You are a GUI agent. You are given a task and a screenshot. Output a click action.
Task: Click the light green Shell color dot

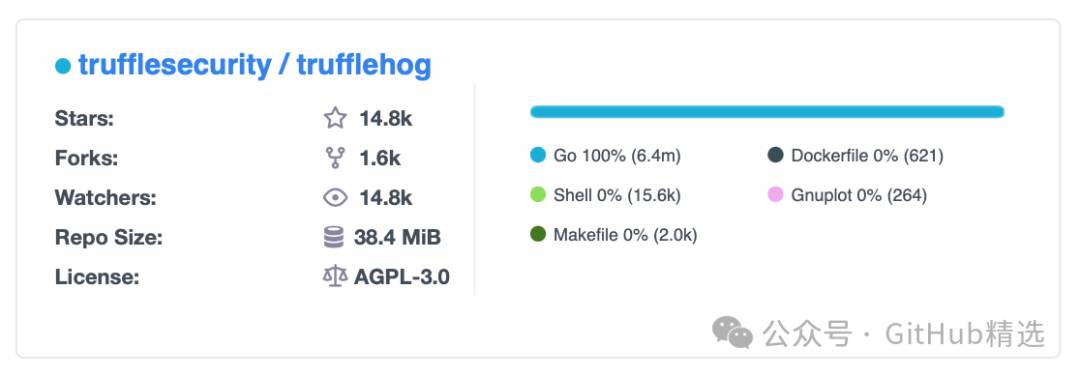pyautogui.click(x=538, y=195)
